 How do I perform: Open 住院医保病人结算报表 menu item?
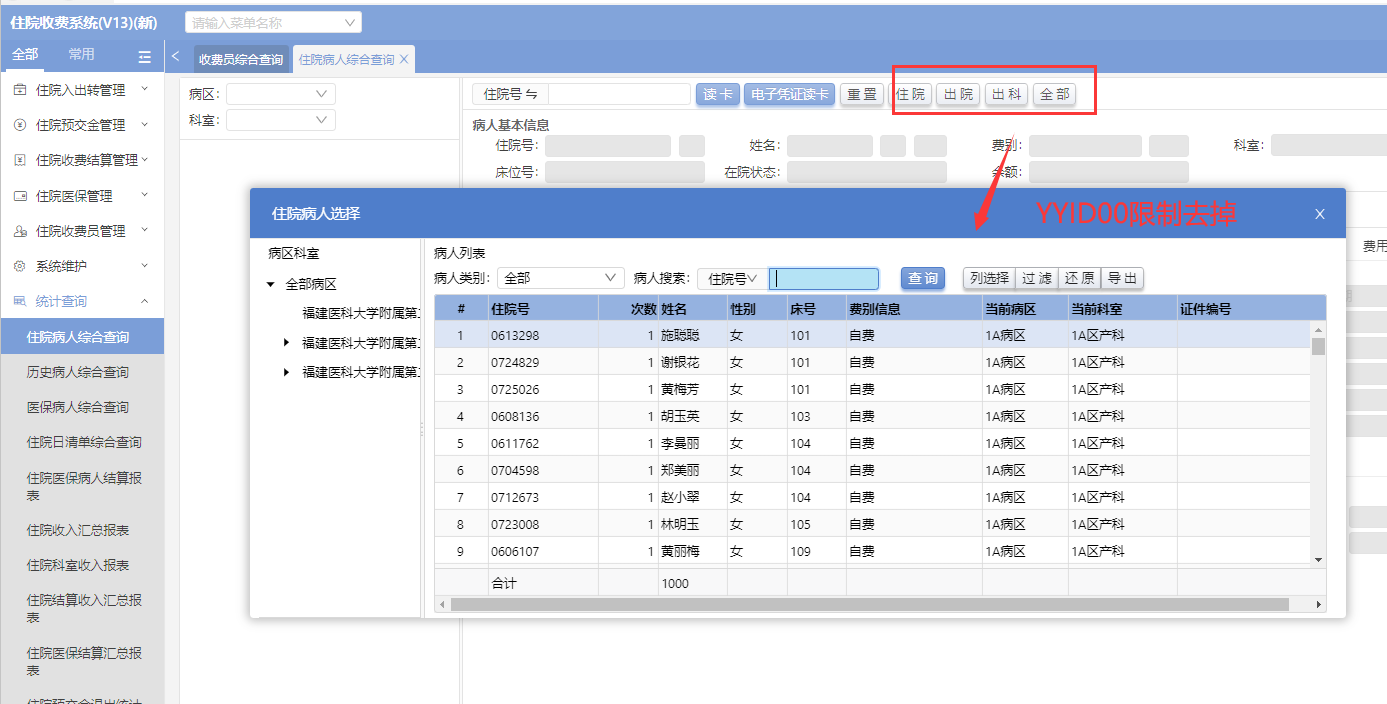(84, 486)
